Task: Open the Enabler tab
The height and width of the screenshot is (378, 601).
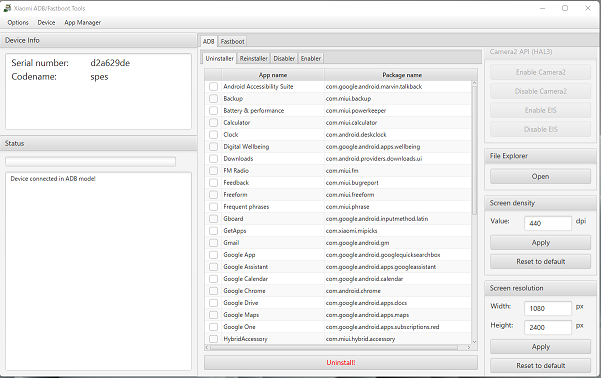Action: (x=310, y=58)
